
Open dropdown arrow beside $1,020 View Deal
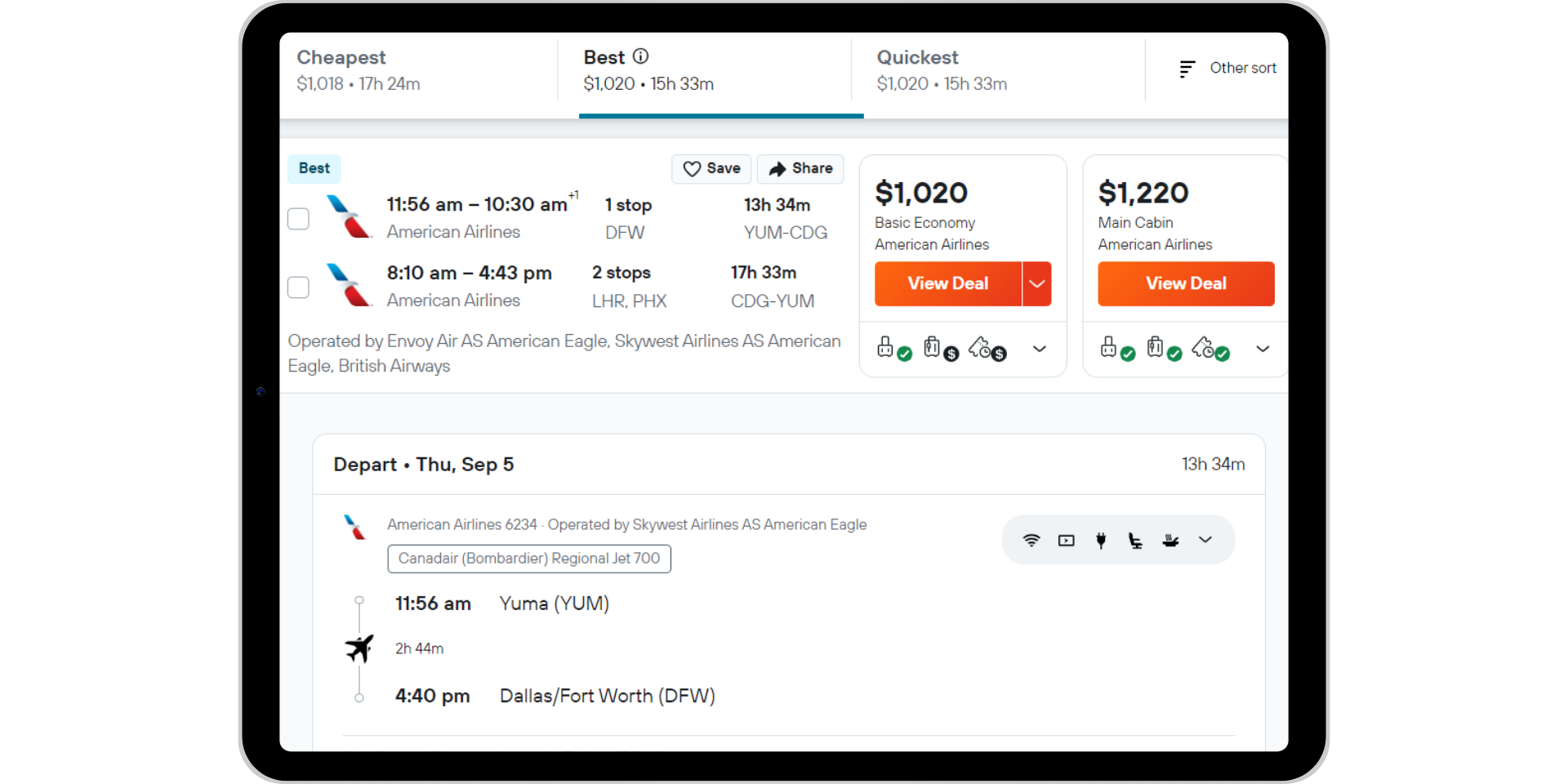1037,284
